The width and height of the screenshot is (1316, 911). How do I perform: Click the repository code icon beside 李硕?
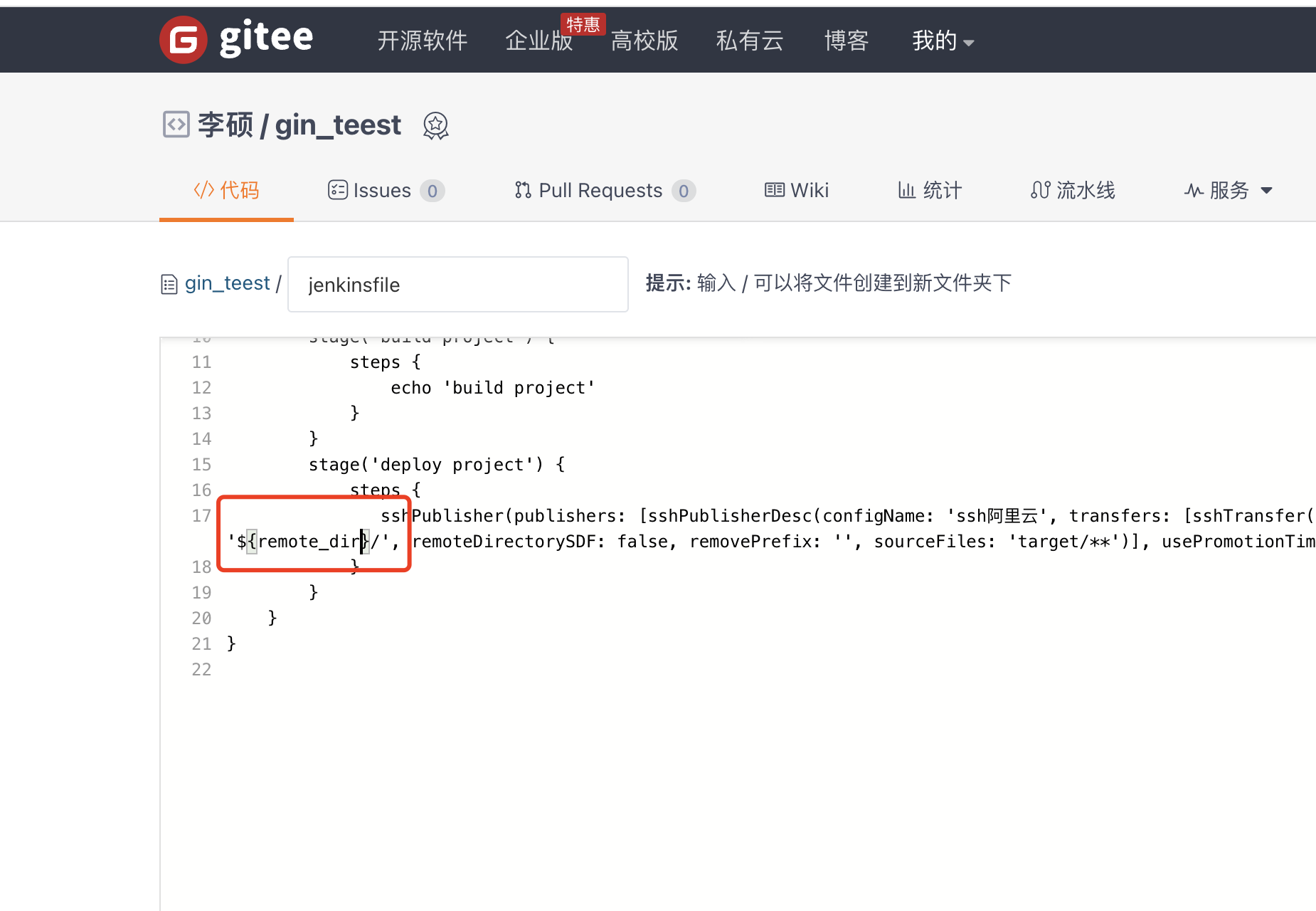[176, 125]
